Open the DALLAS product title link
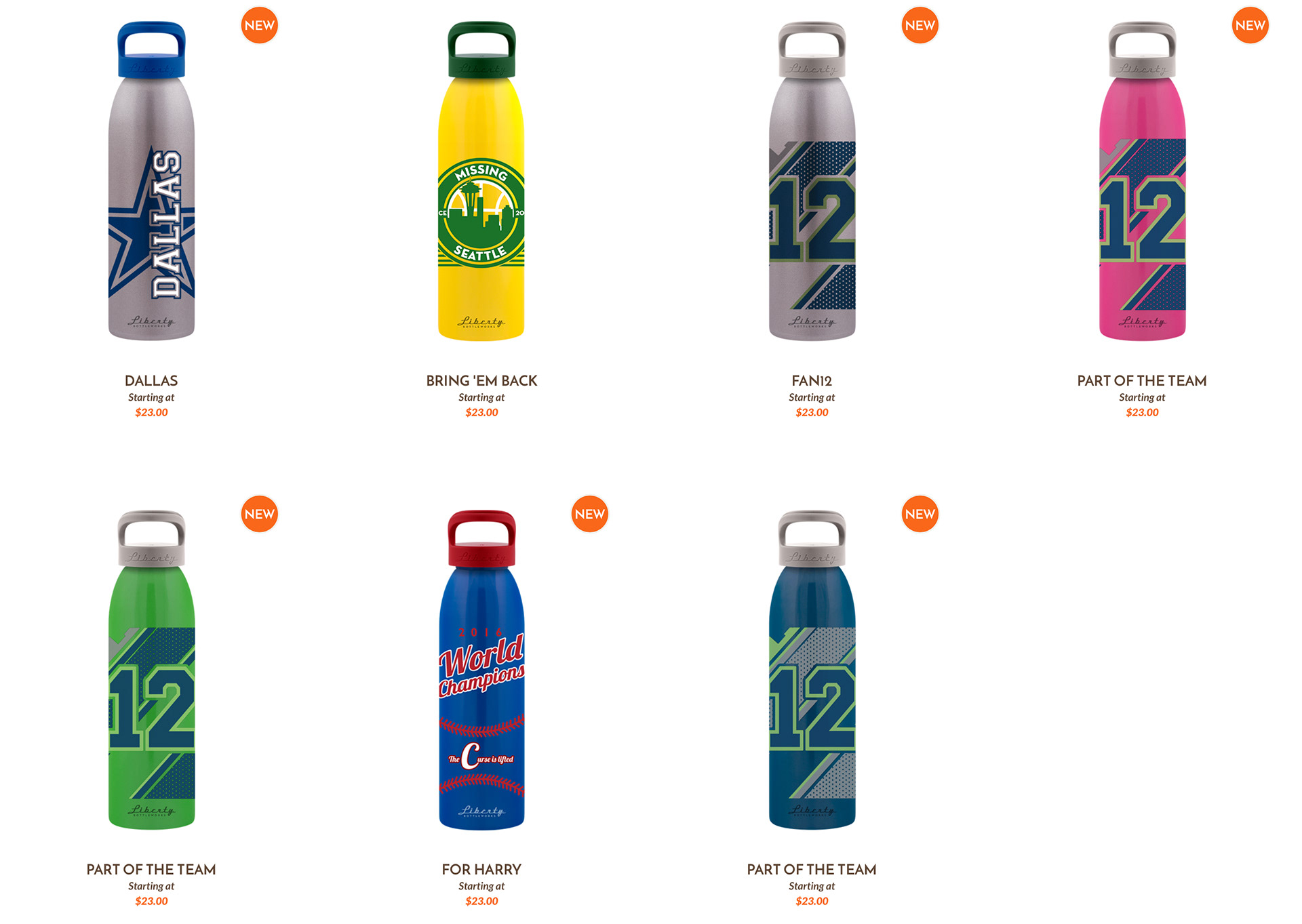This screenshot has height=924, width=1302. (151, 381)
